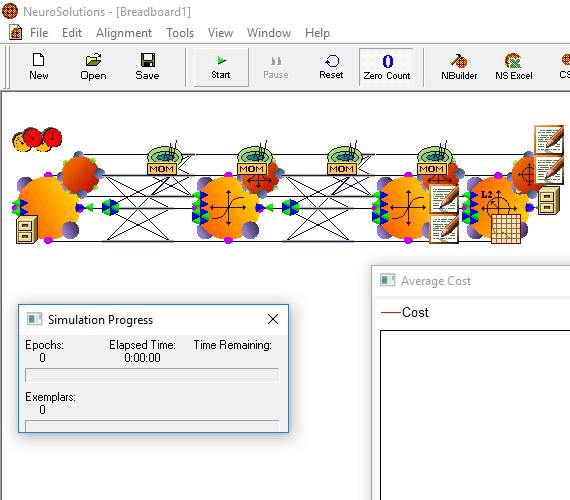This screenshot has height=500, width=570.
Task: Start the simulation with the Start button
Action: 221,67
